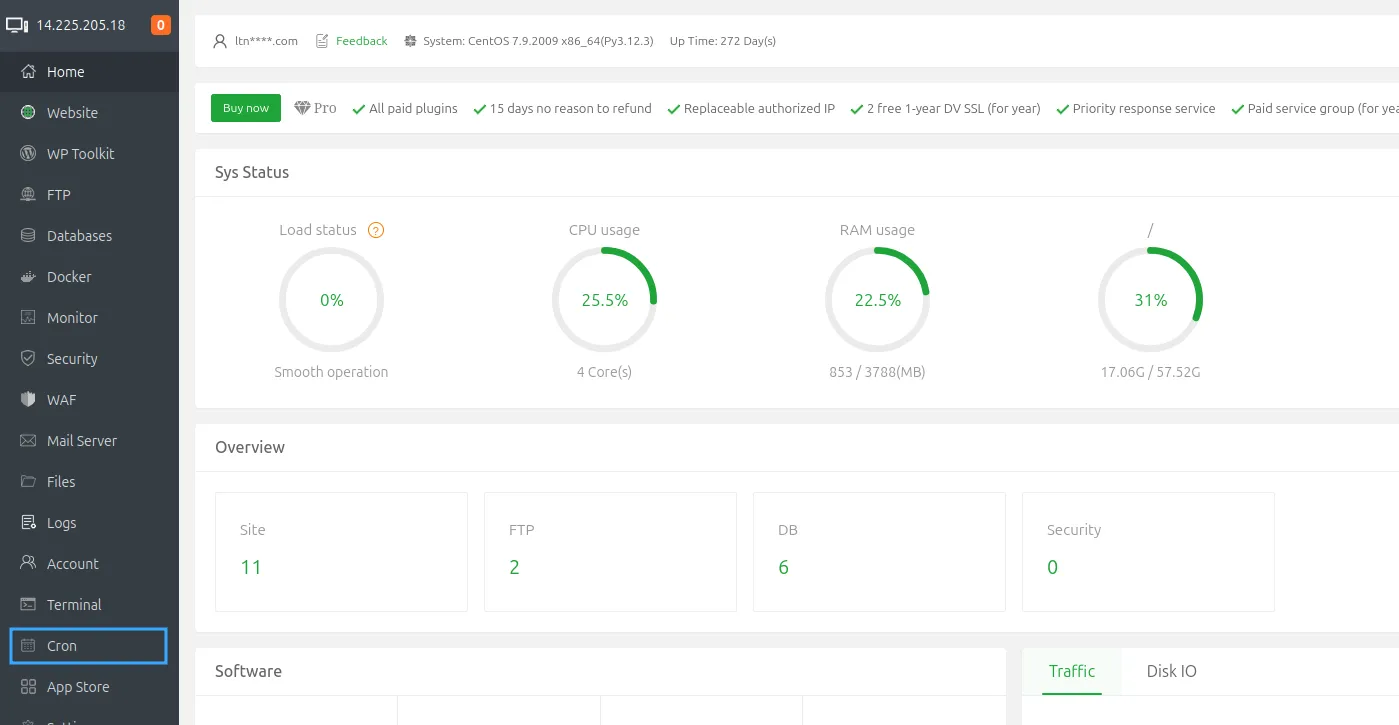1399x725 pixels.
Task: Open the Security section
Action: point(71,358)
